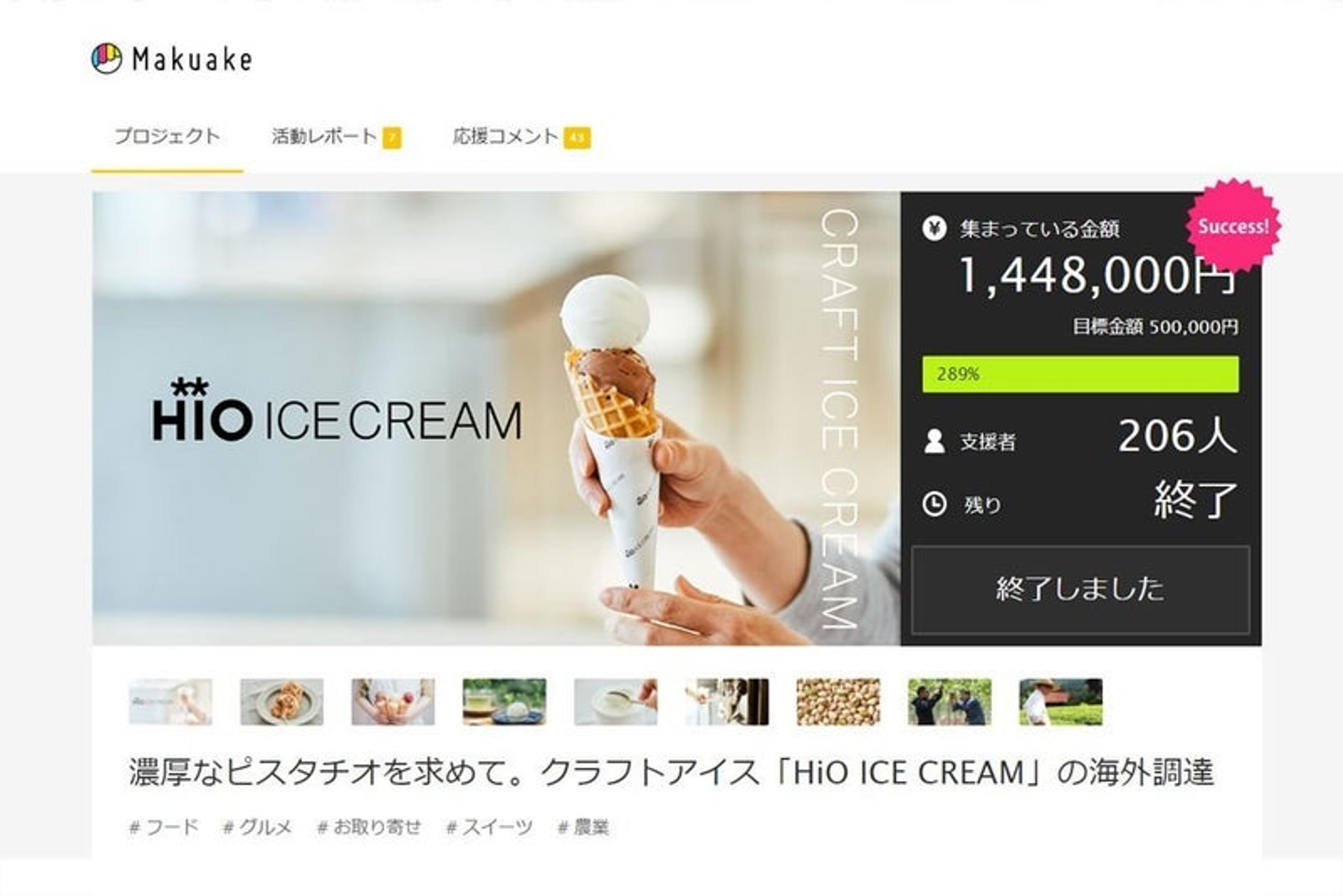The width and height of the screenshot is (1343, 896).
Task: Click the green 289% progress bar
Action: [1080, 374]
